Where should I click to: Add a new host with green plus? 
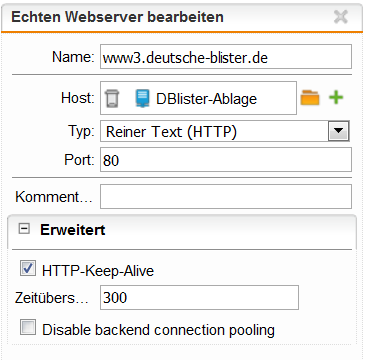[x=336, y=98]
